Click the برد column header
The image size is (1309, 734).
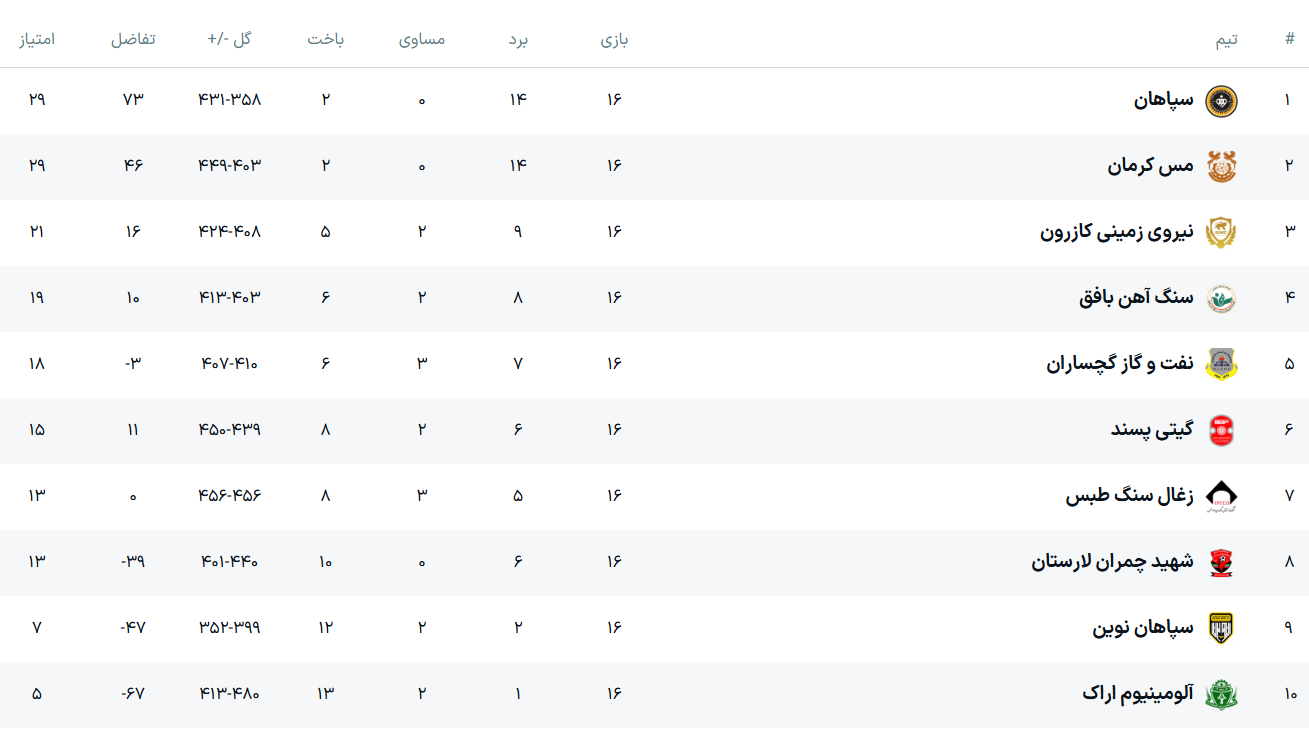point(518,39)
